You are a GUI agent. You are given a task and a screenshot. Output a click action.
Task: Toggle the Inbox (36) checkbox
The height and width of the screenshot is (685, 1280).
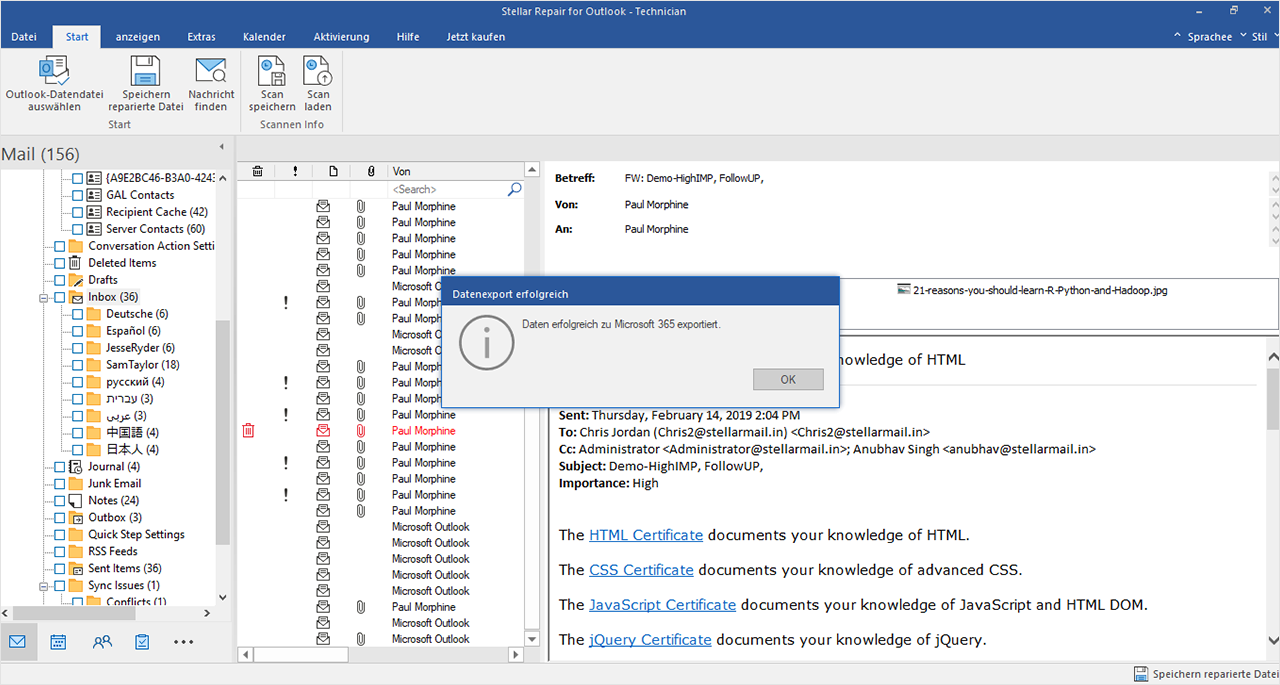pyautogui.click(x=60, y=297)
